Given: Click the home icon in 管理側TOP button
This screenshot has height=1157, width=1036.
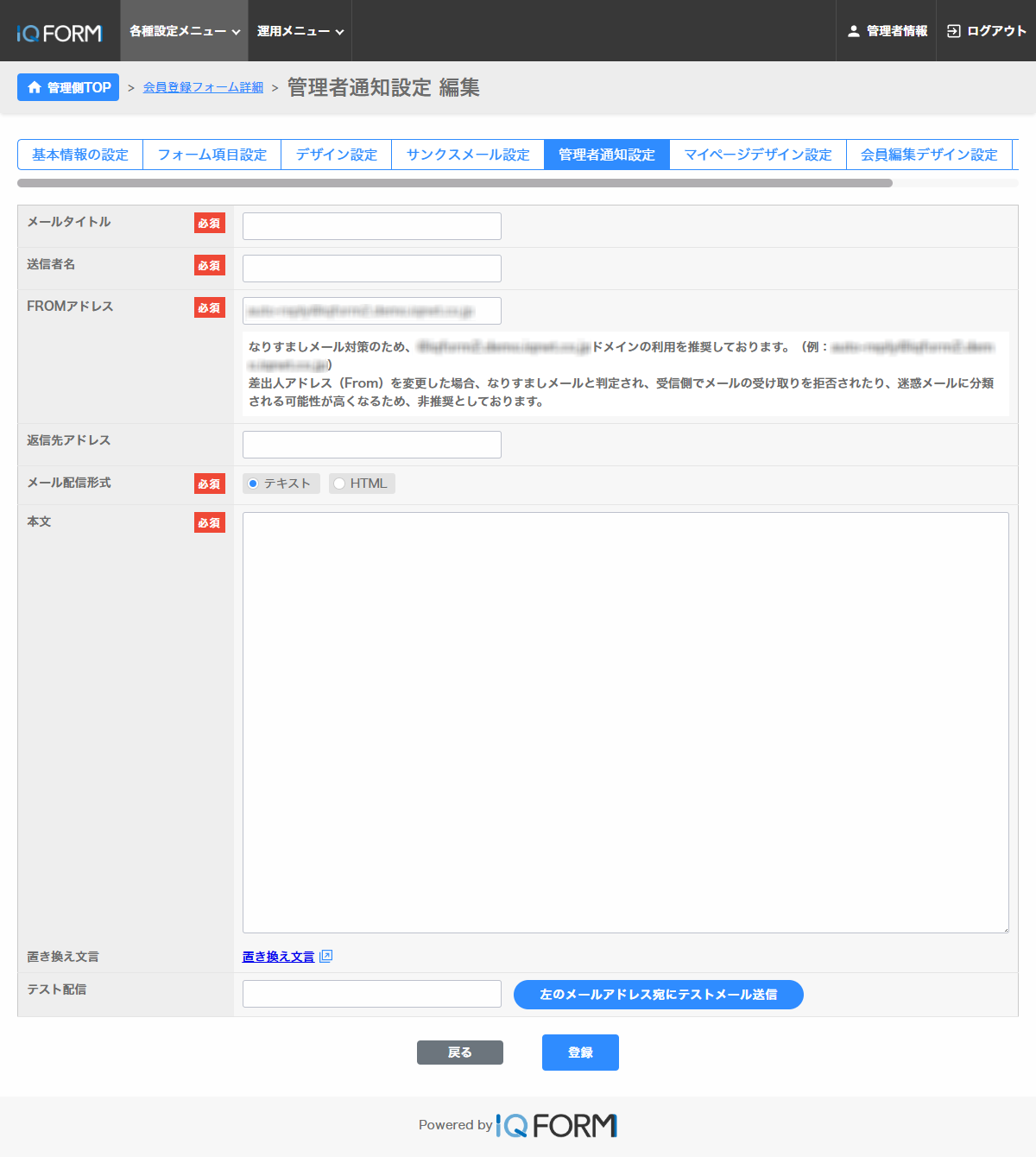Looking at the screenshot, I should (35, 87).
